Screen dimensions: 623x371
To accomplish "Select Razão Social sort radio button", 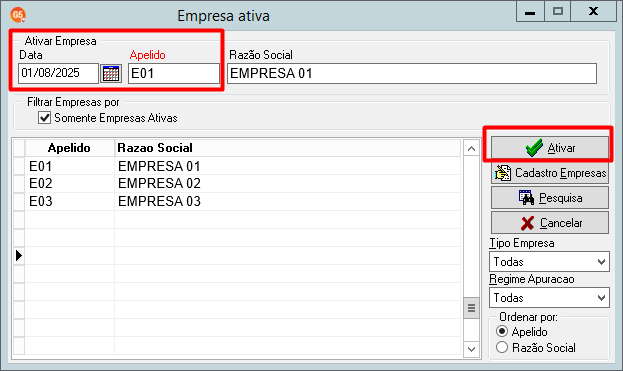I will 502,348.
